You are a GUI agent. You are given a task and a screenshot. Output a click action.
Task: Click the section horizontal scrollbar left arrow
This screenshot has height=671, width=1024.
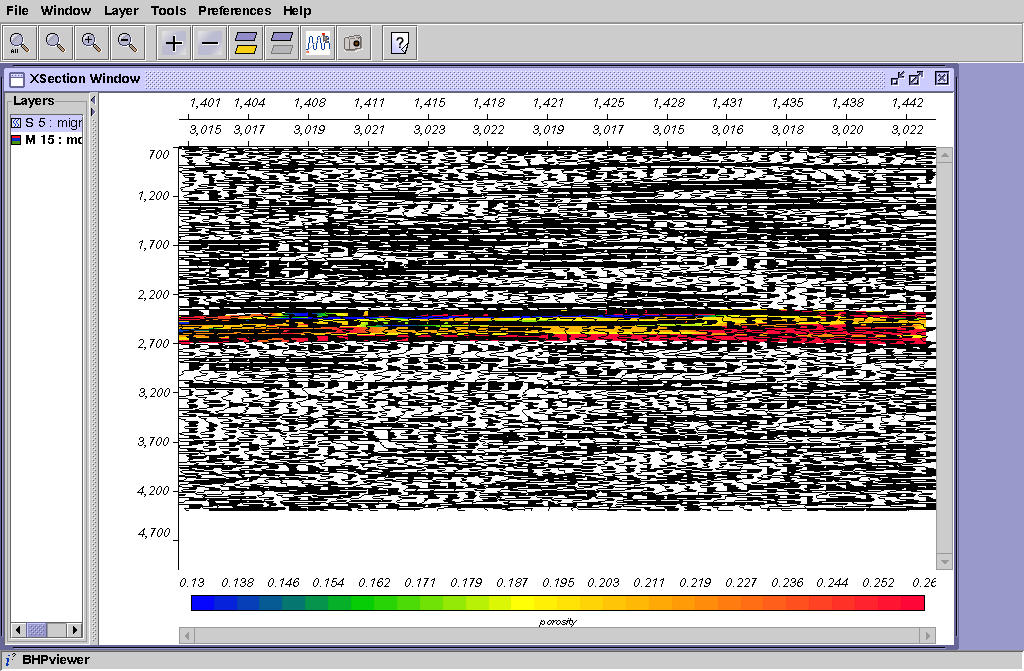coord(187,635)
